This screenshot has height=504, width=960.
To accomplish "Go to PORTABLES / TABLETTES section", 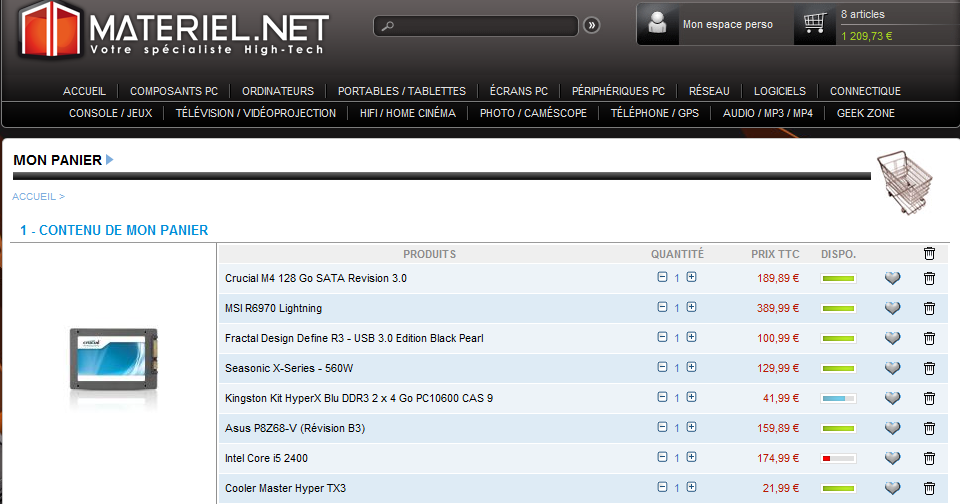I will (401, 91).
